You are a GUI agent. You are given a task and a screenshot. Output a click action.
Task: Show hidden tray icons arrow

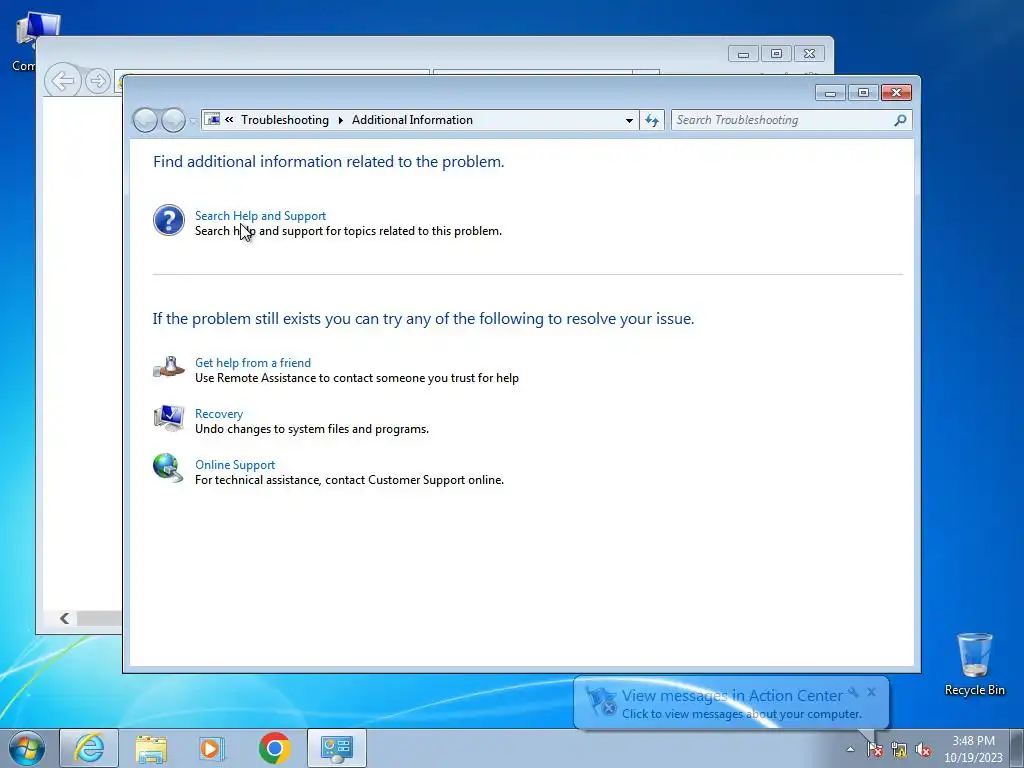tap(850, 749)
